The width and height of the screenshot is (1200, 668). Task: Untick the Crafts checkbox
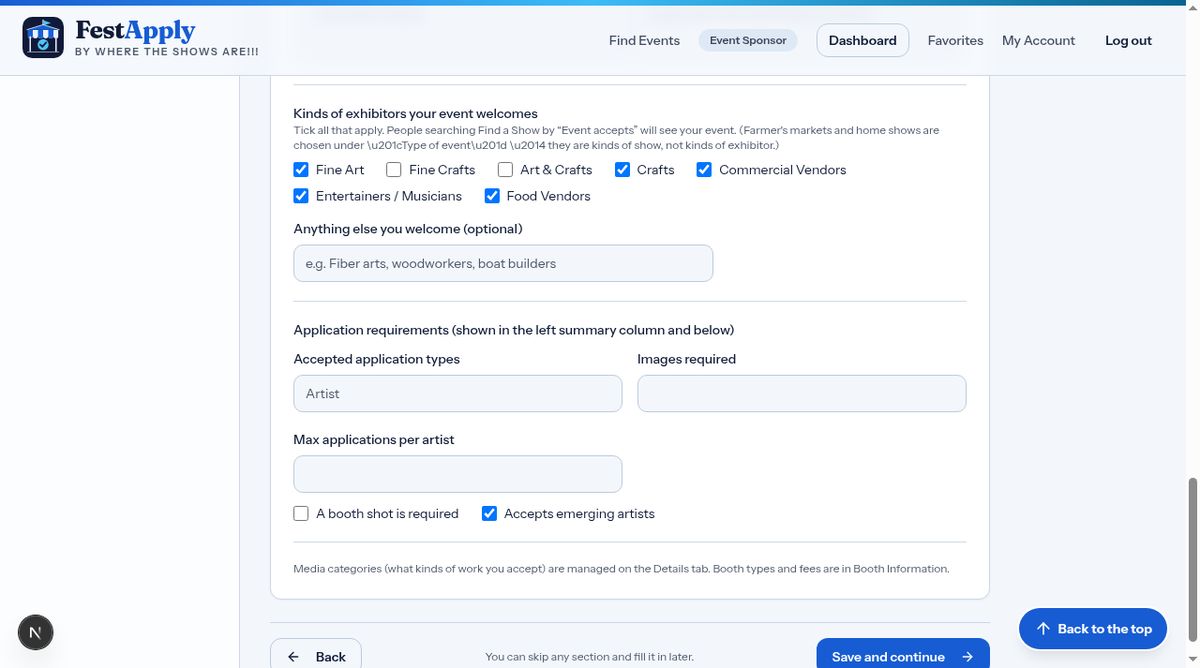tap(622, 170)
